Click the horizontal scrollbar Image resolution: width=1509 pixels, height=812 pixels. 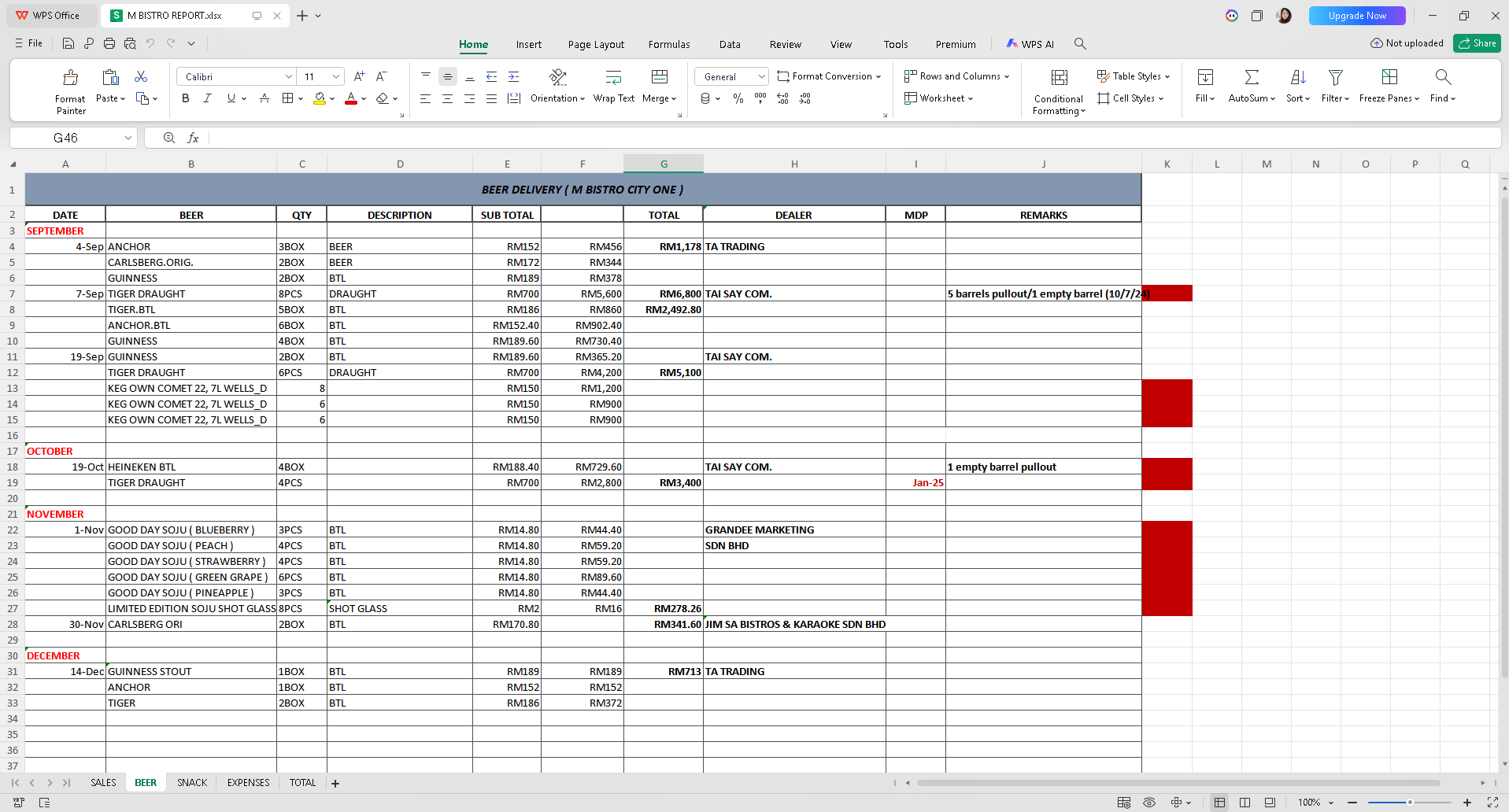[x=1178, y=783]
